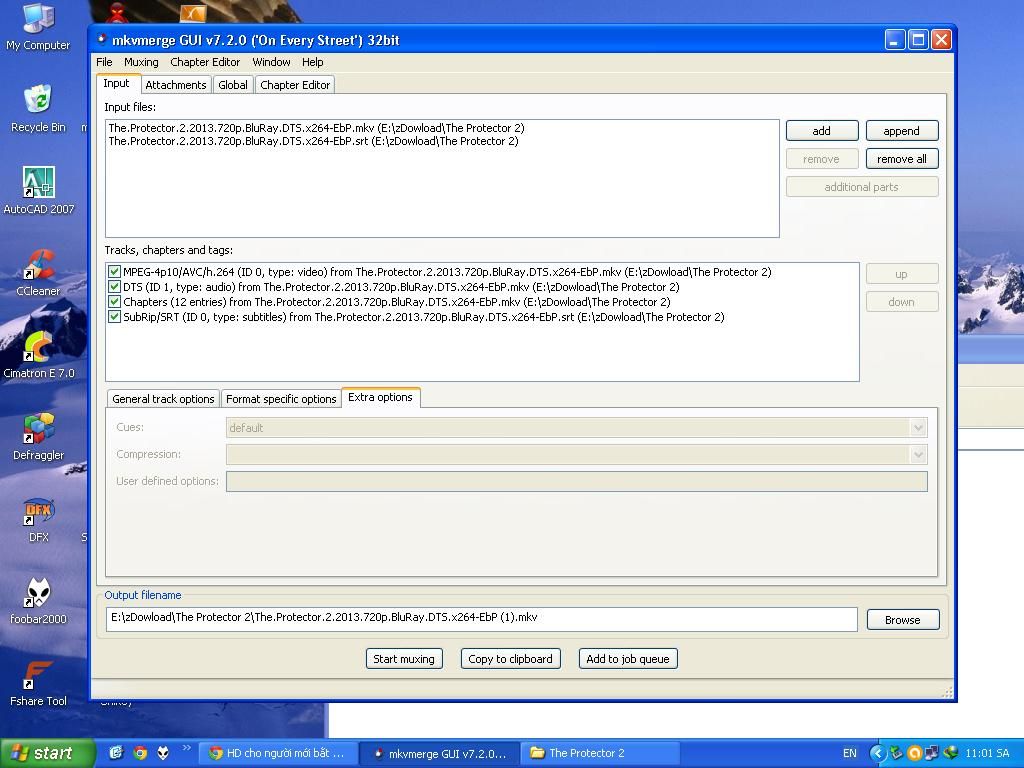Switch to the Chapter Editor tab

point(295,85)
